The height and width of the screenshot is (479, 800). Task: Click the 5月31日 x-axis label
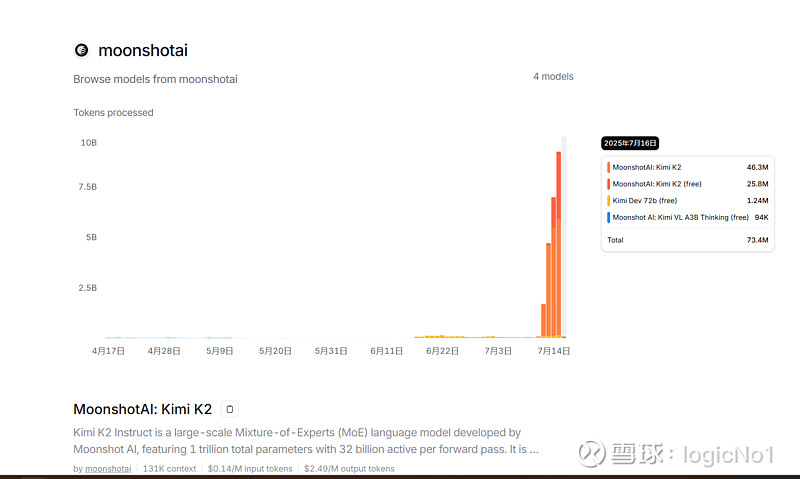tap(331, 351)
